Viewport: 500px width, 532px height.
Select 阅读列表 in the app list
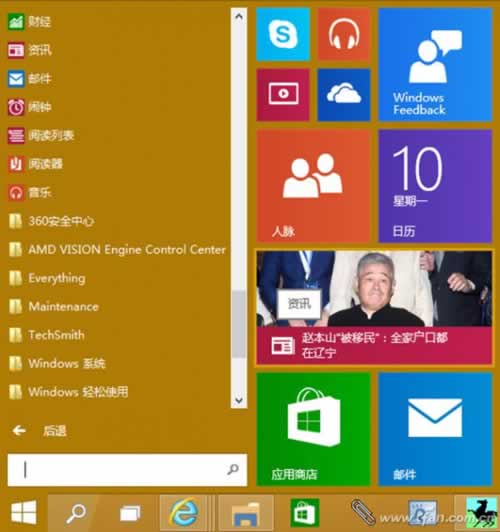coord(41,136)
